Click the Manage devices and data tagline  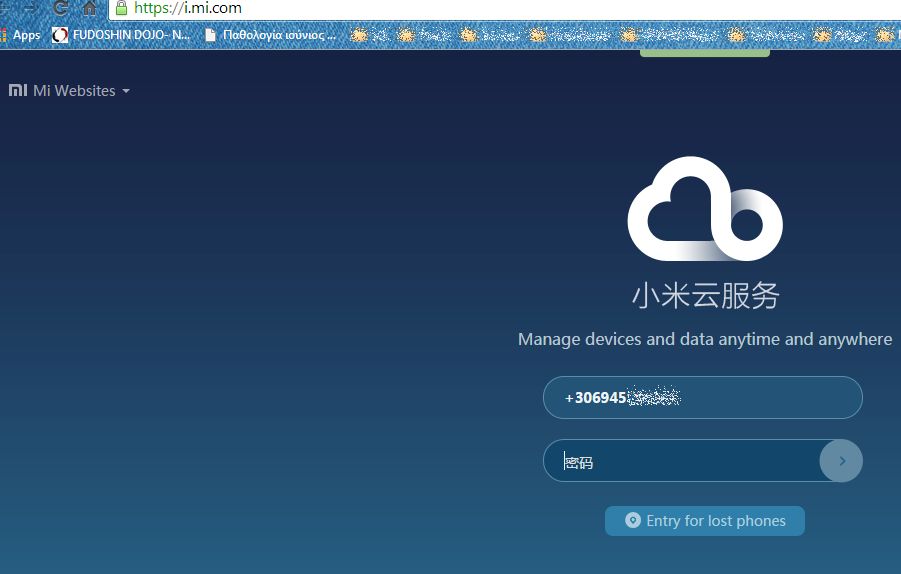click(704, 339)
